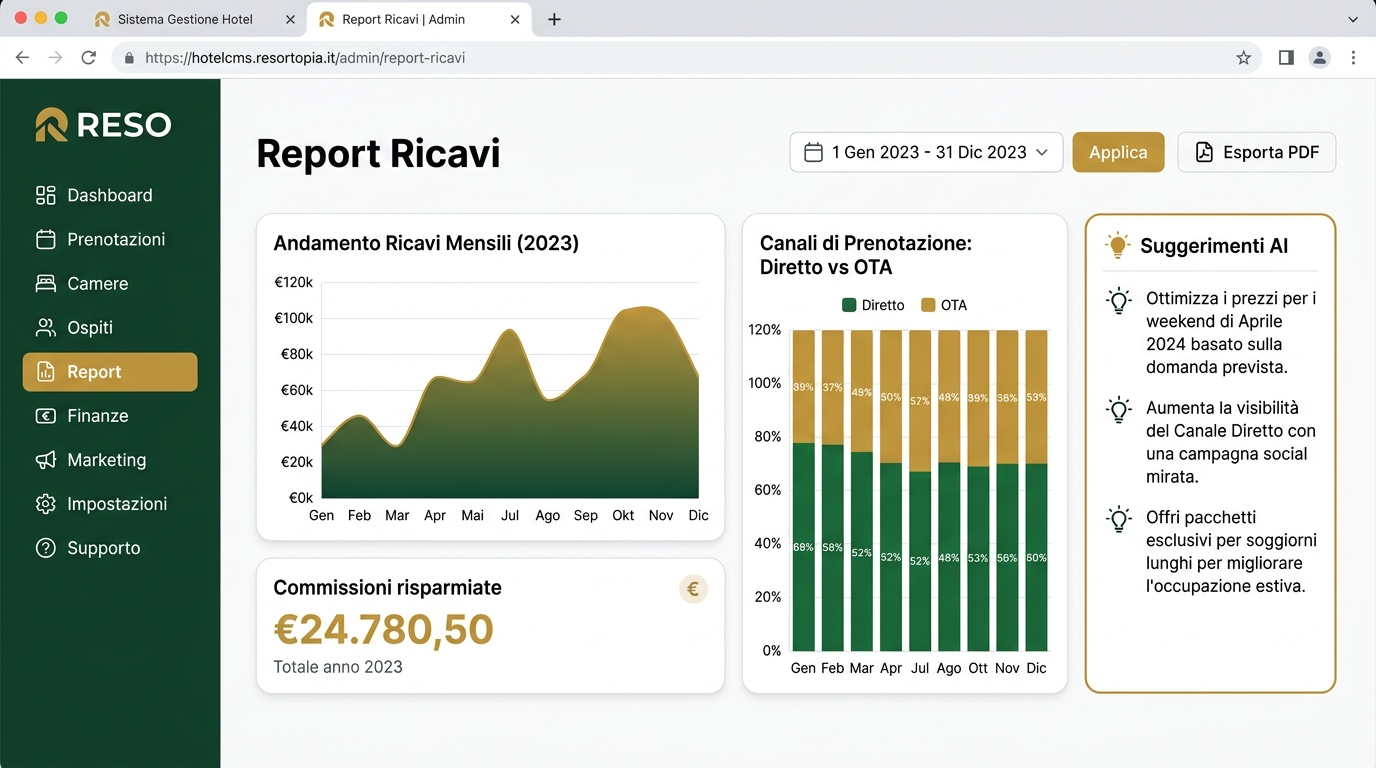
Task: Close the Report Ricavi tab
Action: coord(514,19)
